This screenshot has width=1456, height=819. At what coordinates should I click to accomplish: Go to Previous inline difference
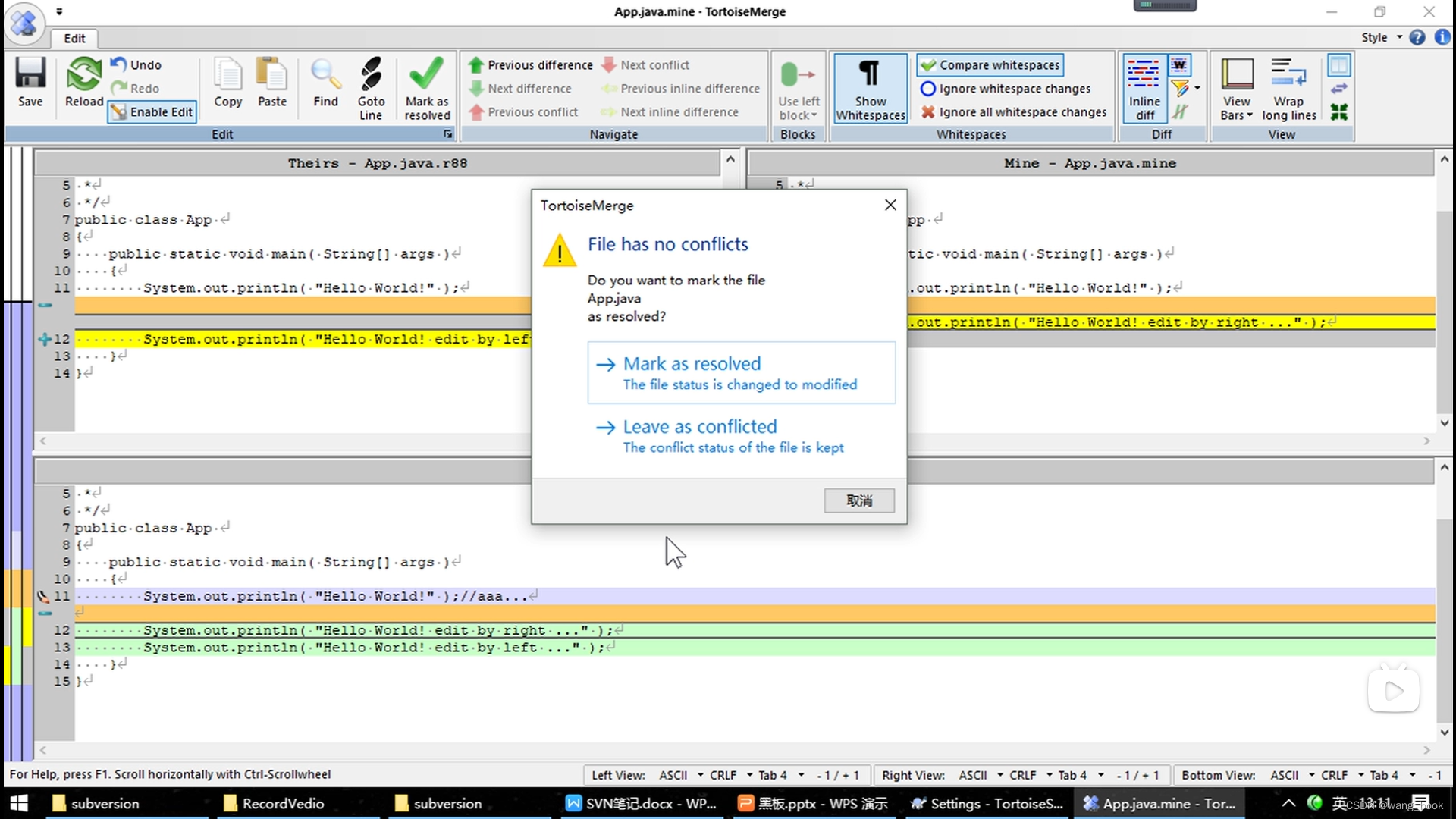click(680, 89)
